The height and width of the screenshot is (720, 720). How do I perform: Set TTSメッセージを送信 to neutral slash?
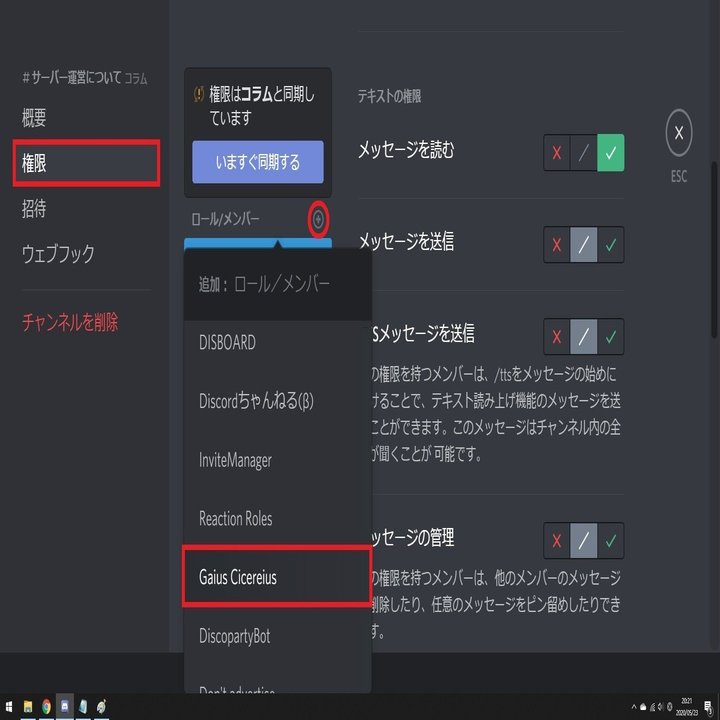pyautogui.click(x=584, y=337)
